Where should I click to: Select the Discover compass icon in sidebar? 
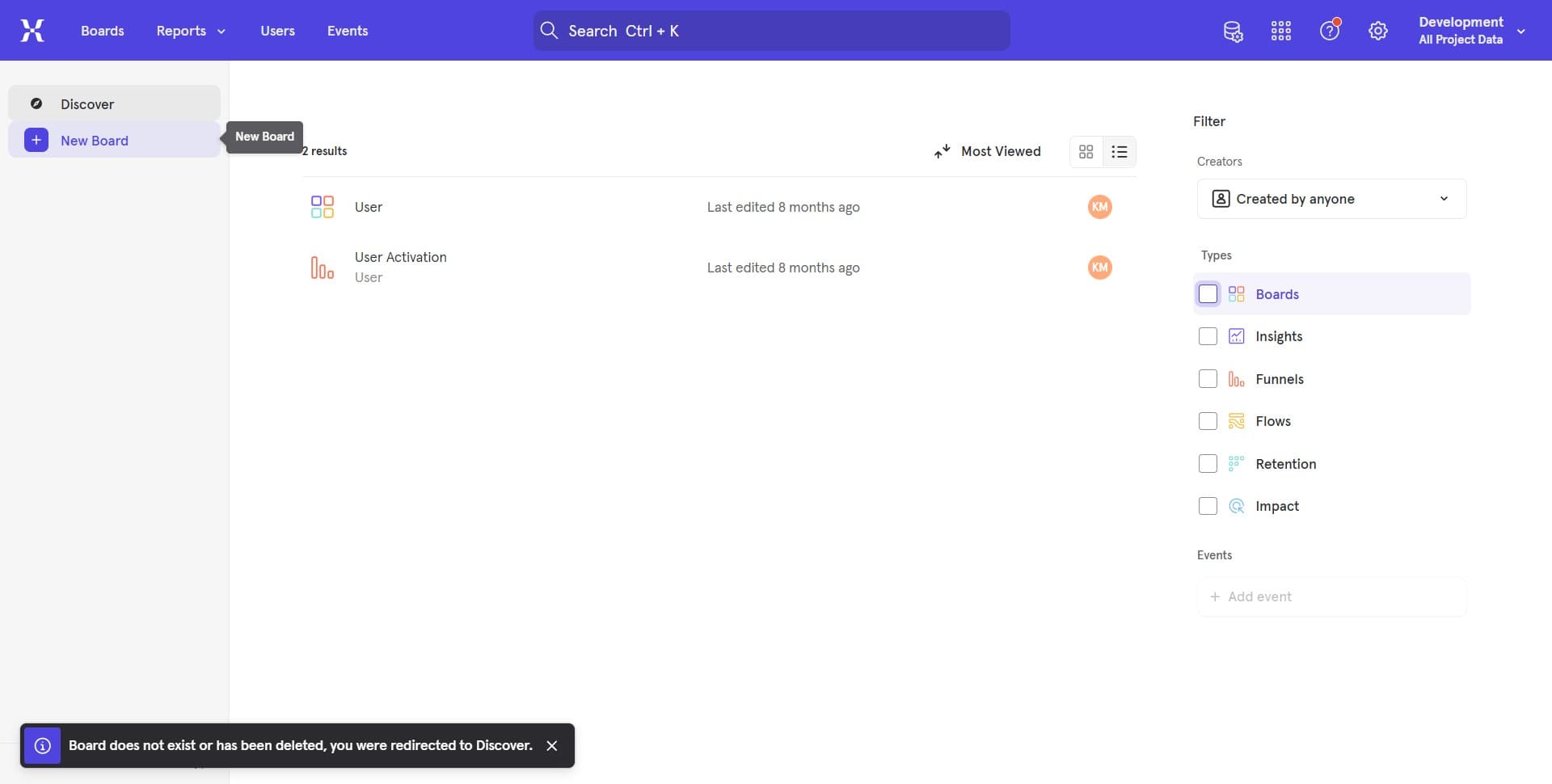tap(36, 103)
